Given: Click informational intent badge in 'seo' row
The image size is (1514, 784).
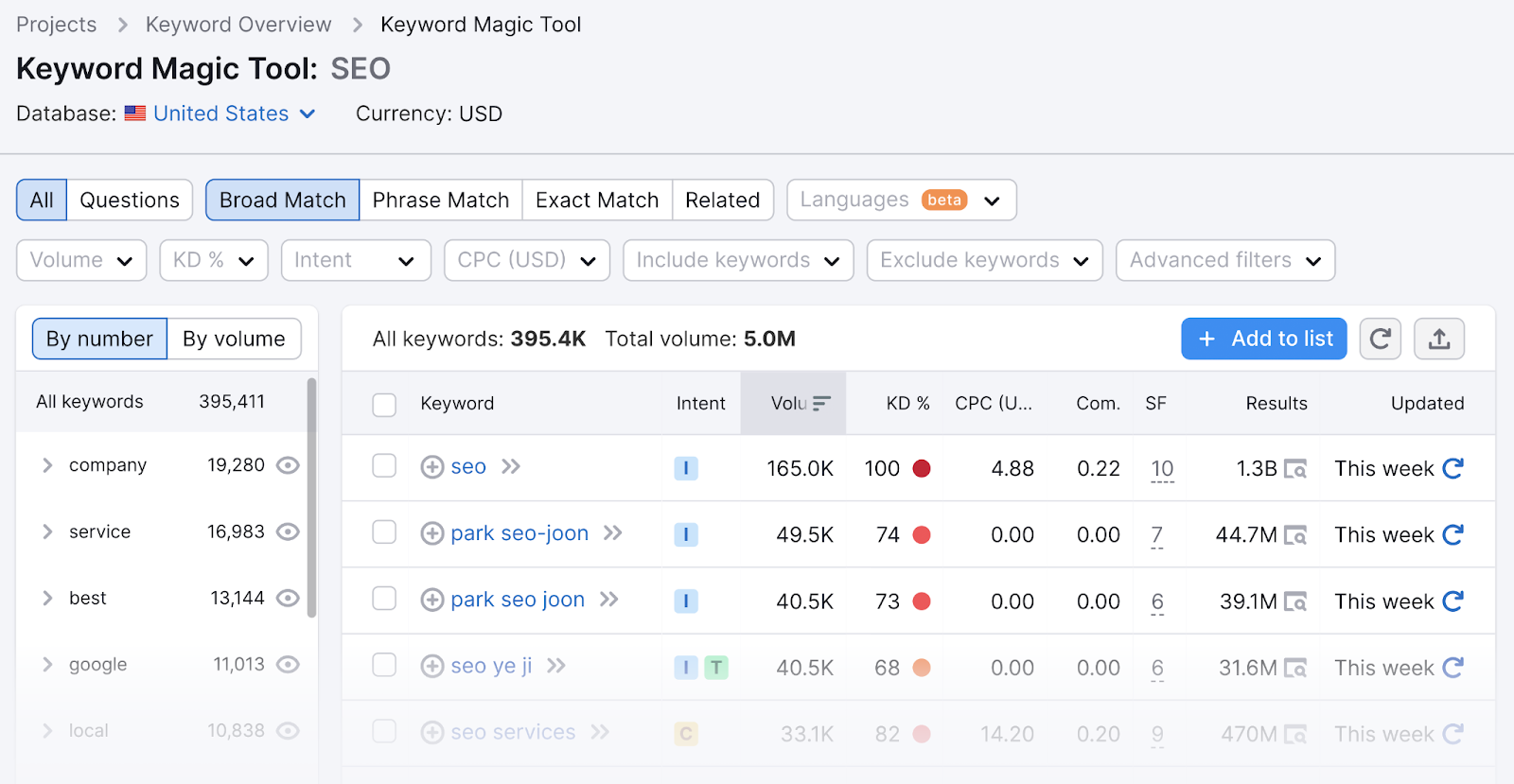Looking at the screenshot, I should [x=686, y=468].
